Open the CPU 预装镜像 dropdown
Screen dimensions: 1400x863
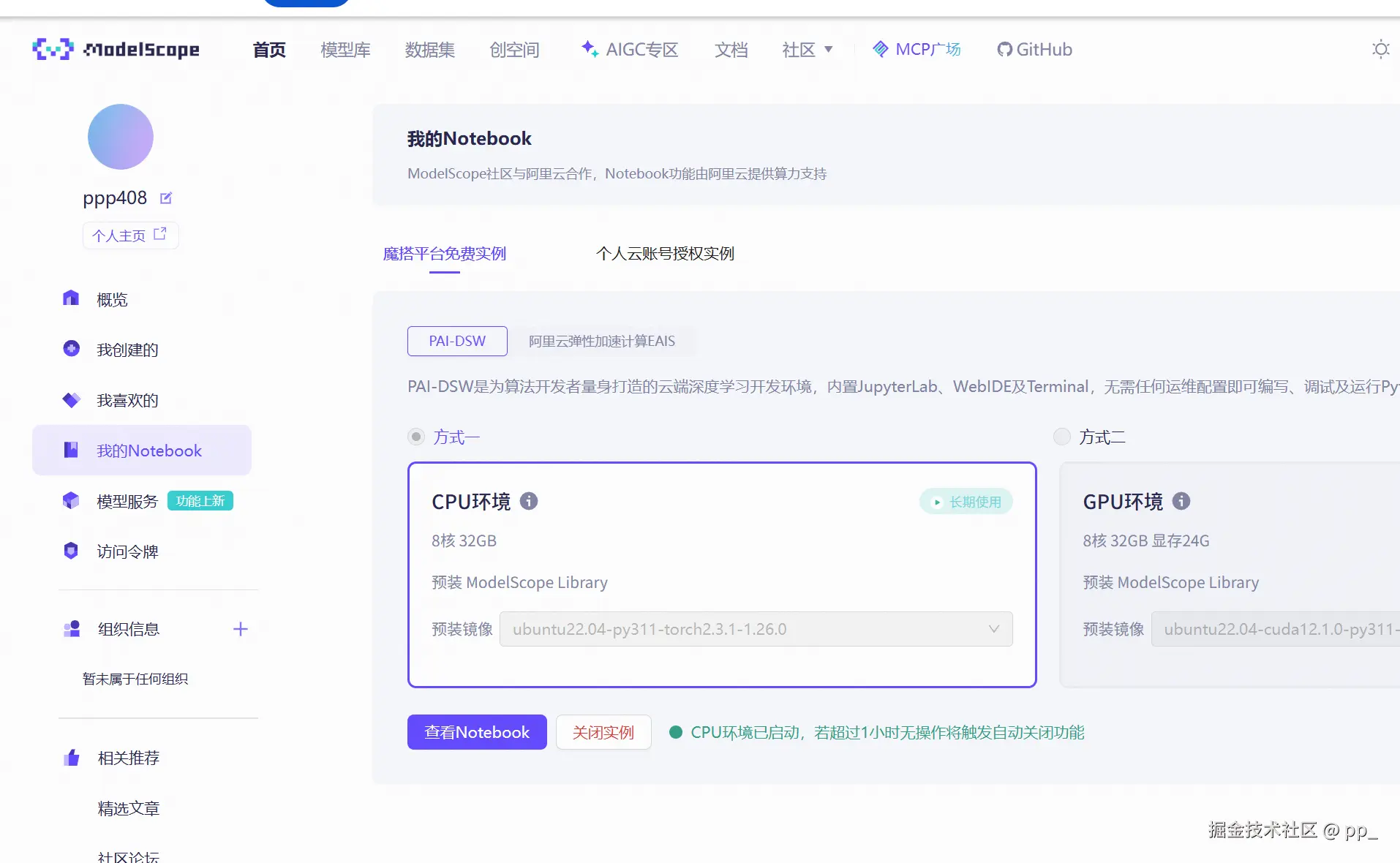point(756,629)
